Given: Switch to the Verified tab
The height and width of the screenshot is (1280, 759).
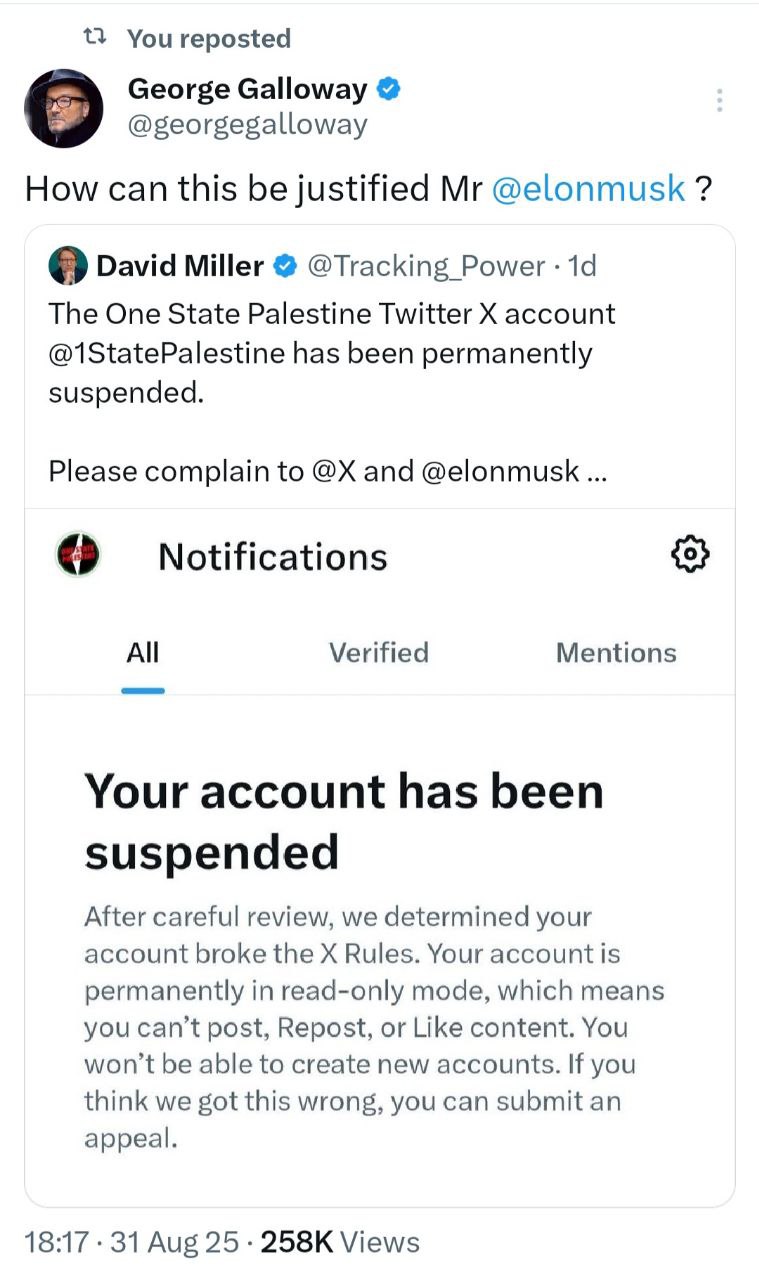Looking at the screenshot, I should 378,653.
